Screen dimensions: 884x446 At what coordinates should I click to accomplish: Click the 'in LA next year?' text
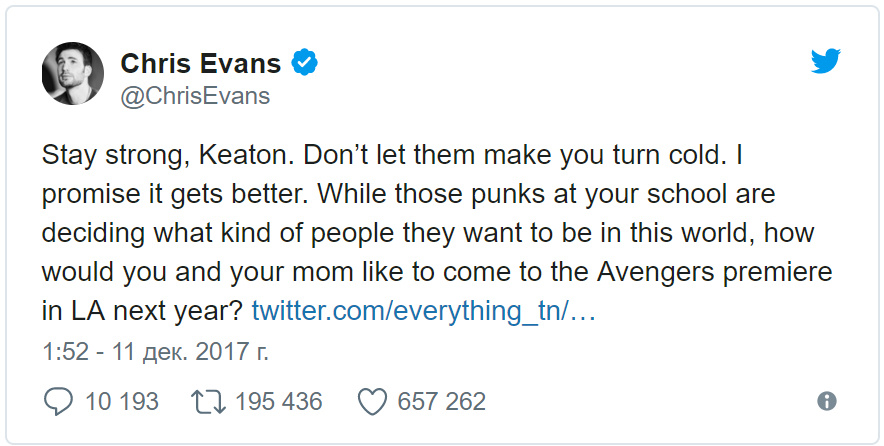click(x=143, y=312)
